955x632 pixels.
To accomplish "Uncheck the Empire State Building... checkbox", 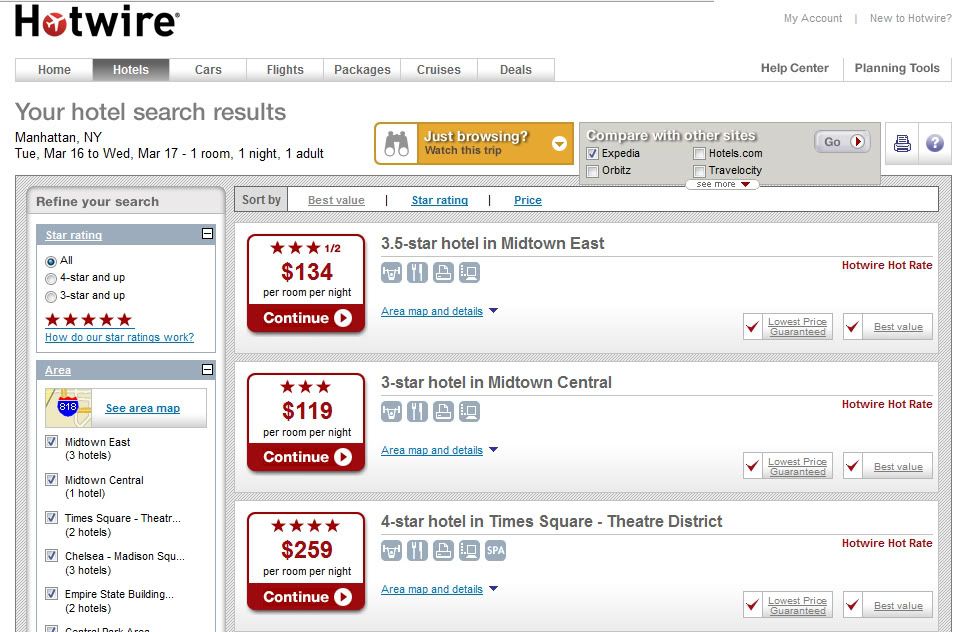I will pos(52,593).
